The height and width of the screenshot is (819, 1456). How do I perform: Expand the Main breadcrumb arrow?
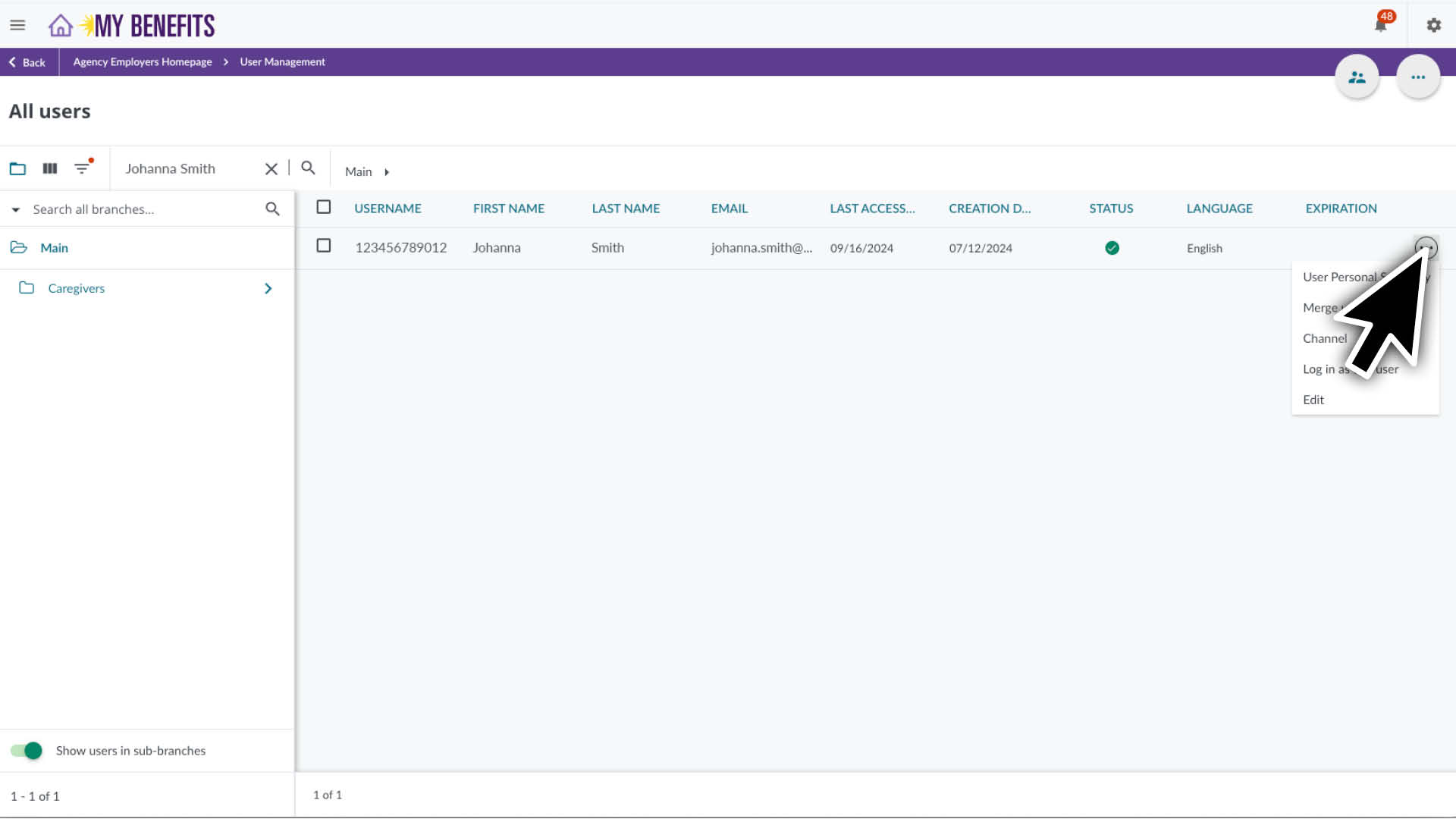click(x=386, y=172)
